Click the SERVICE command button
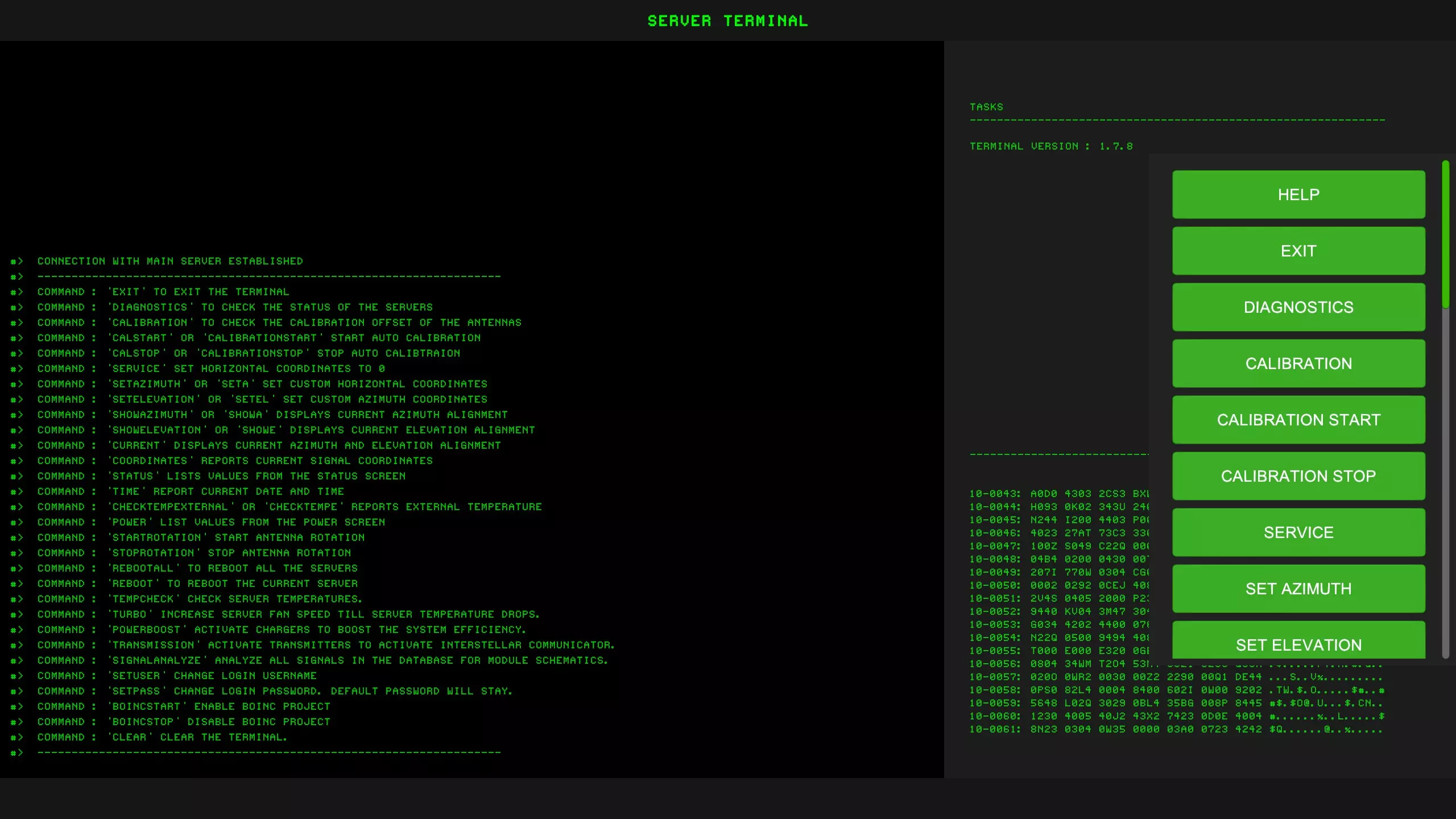The width and height of the screenshot is (1456, 819). (1298, 532)
